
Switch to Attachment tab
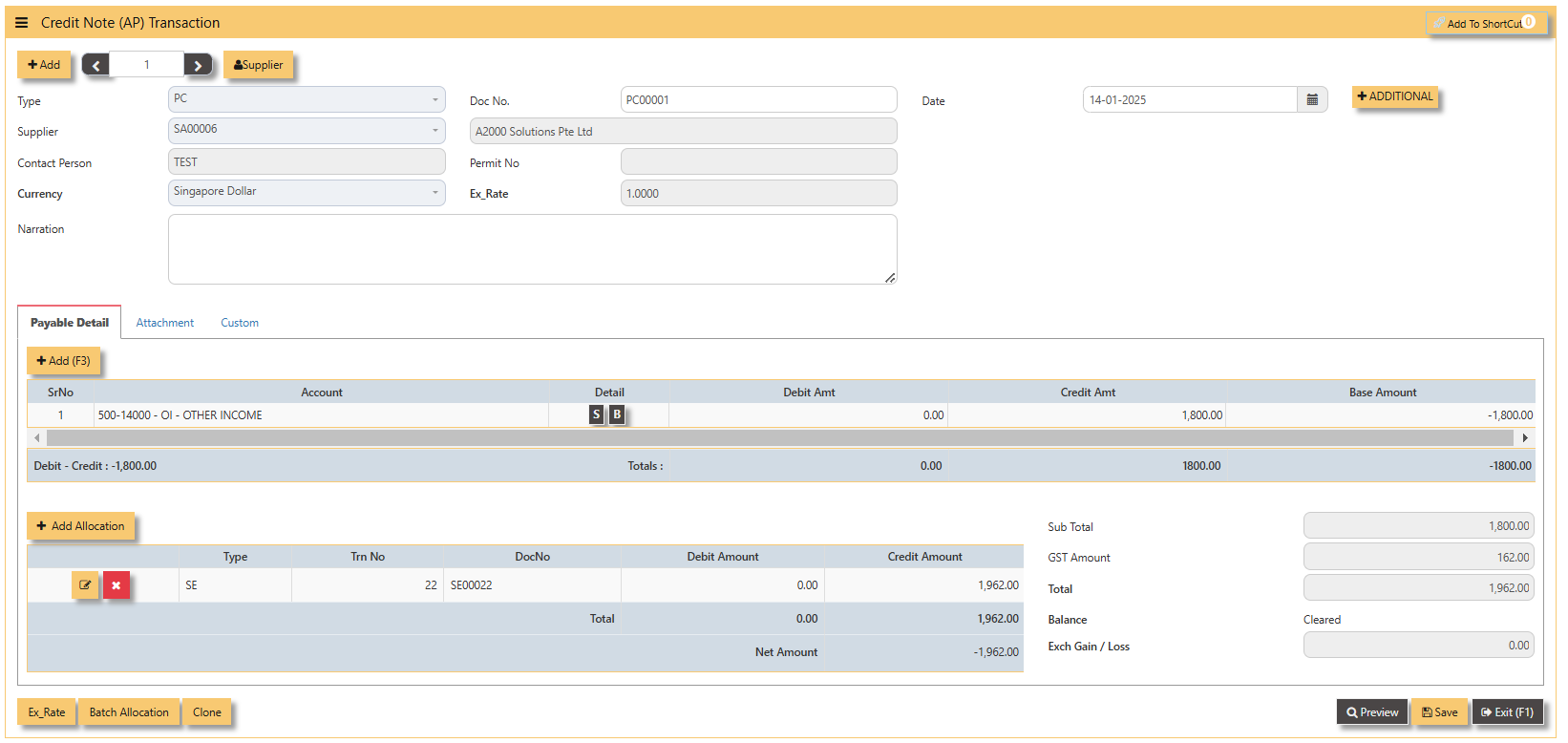tap(164, 323)
